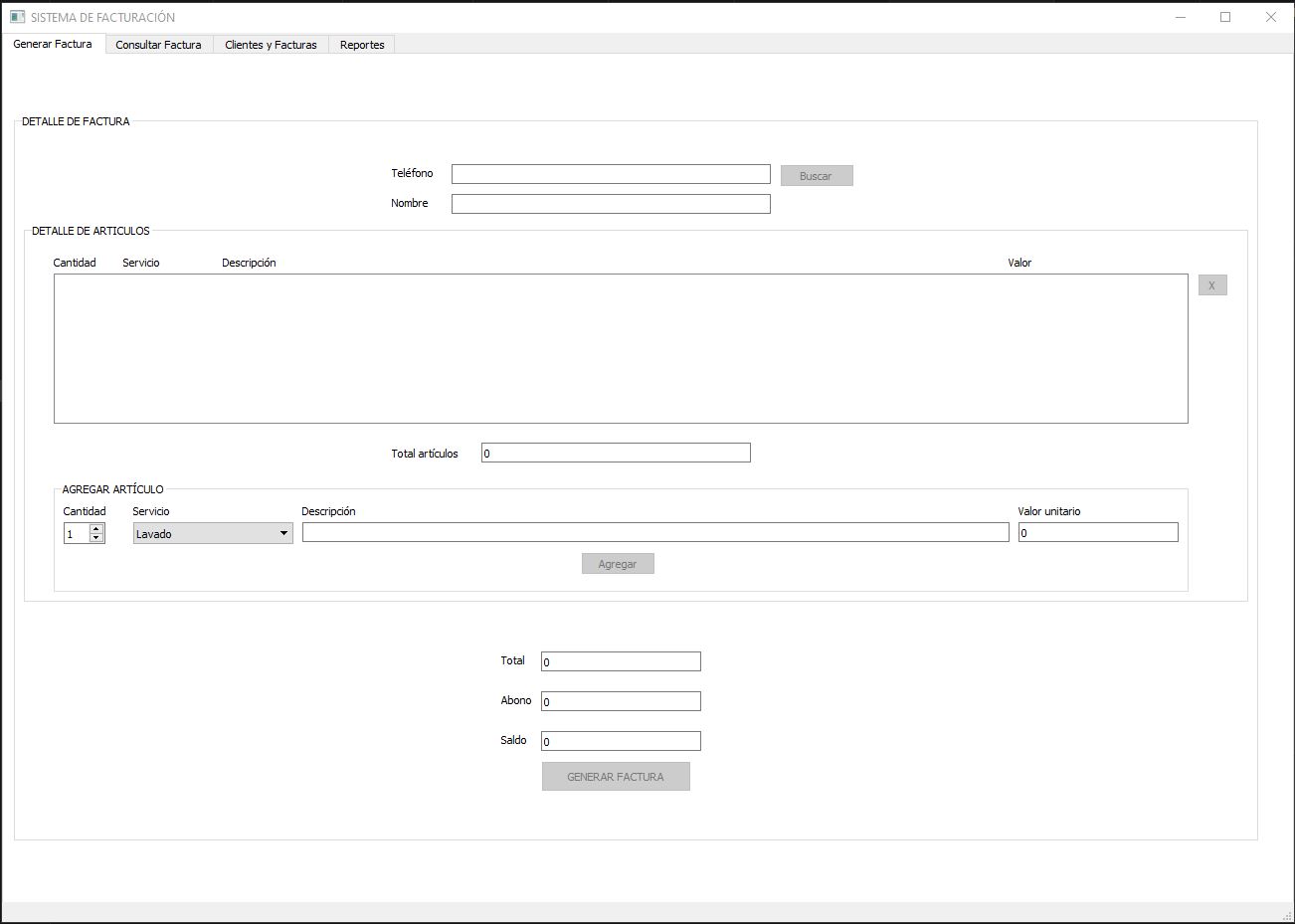The height and width of the screenshot is (924, 1295).
Task: Increase Cantidad with the spinner up arrow
Action: (95, 529)
